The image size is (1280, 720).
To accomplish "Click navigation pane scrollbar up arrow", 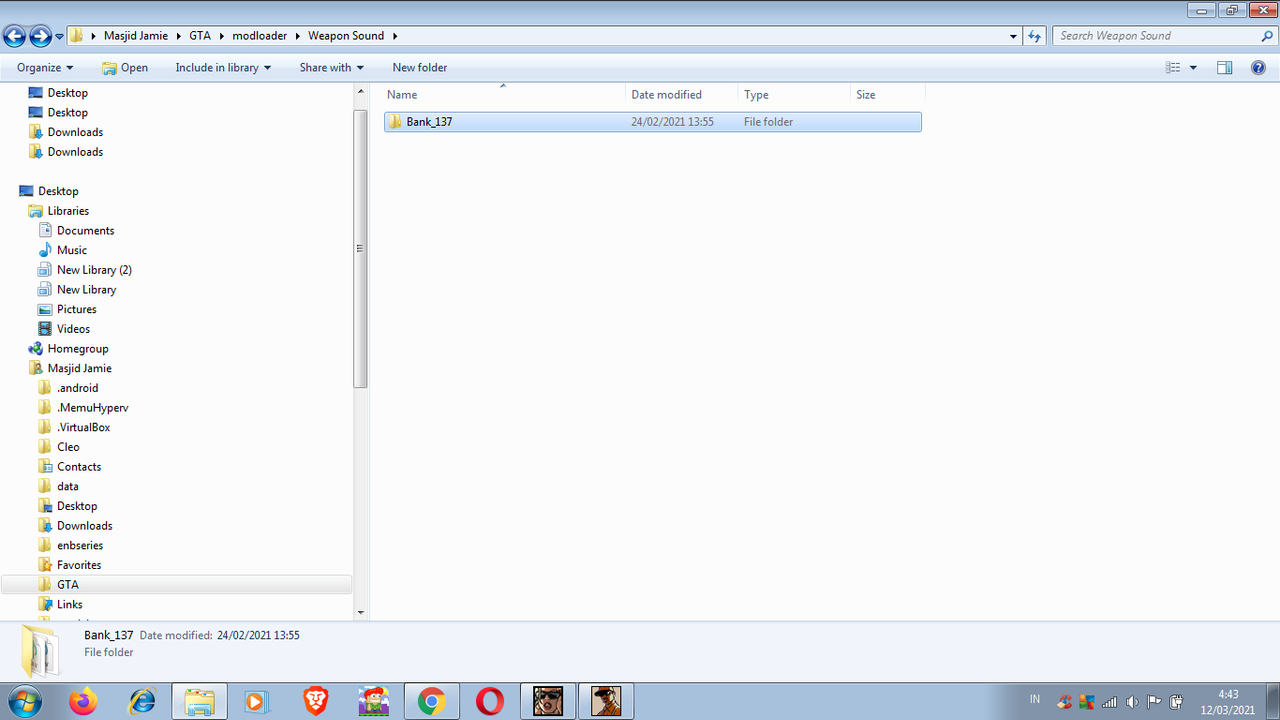I will [361, 91].
